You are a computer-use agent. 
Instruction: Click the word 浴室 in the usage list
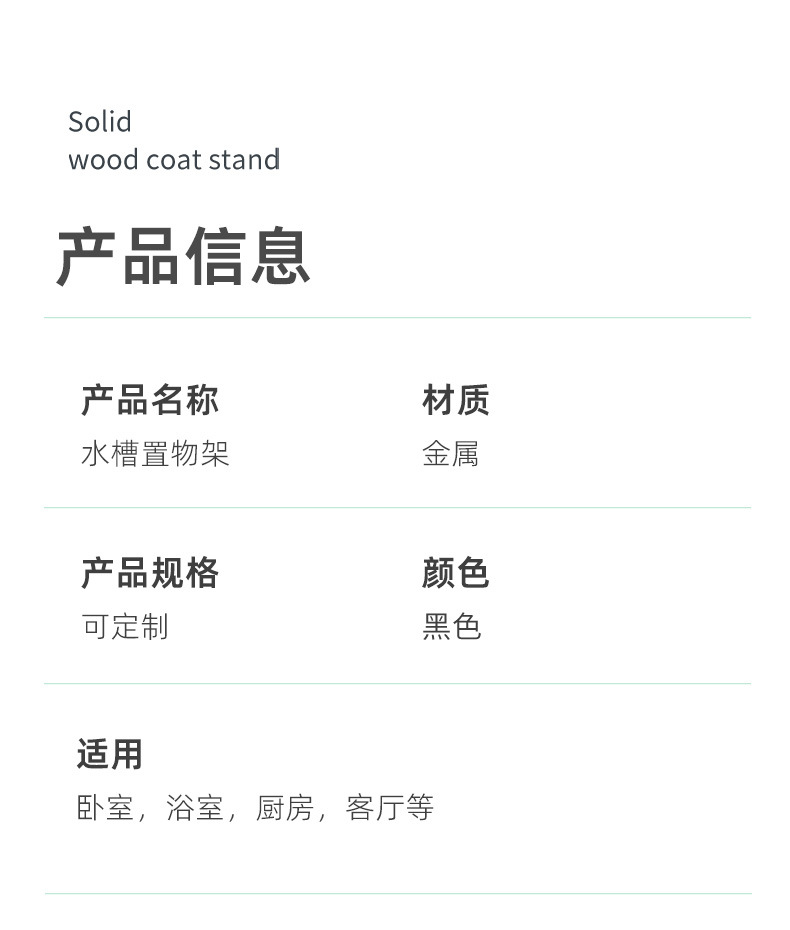(195, 808)
